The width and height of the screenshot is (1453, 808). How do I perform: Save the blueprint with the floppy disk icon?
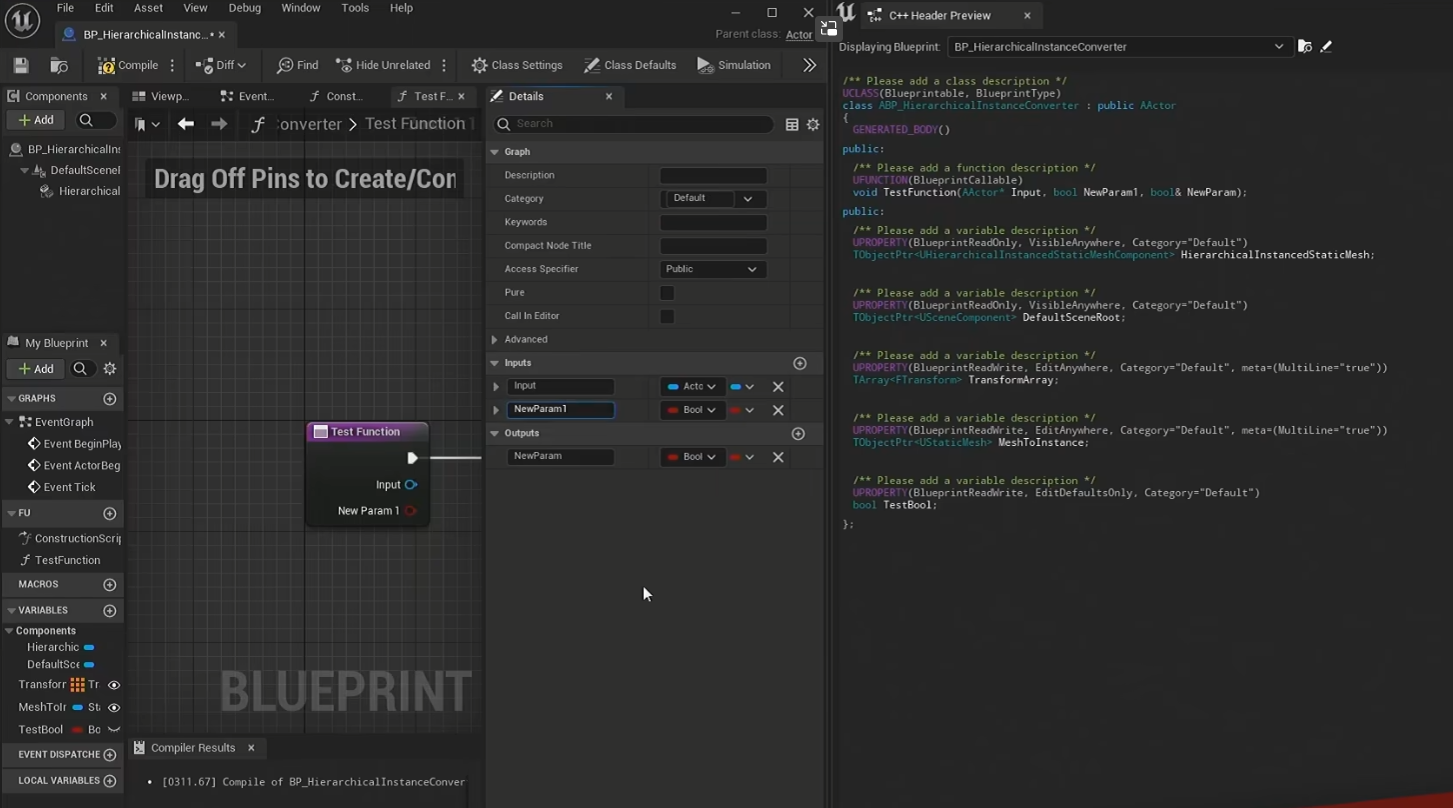click(21, 65)
